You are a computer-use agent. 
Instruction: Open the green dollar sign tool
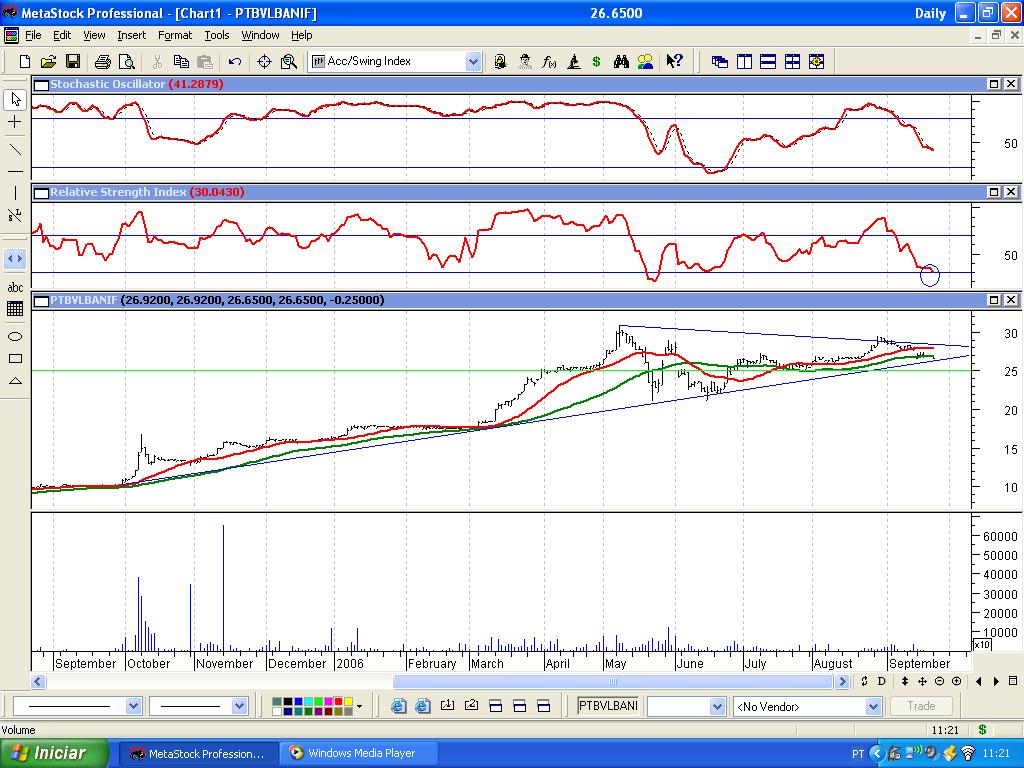tap(597, 61)
